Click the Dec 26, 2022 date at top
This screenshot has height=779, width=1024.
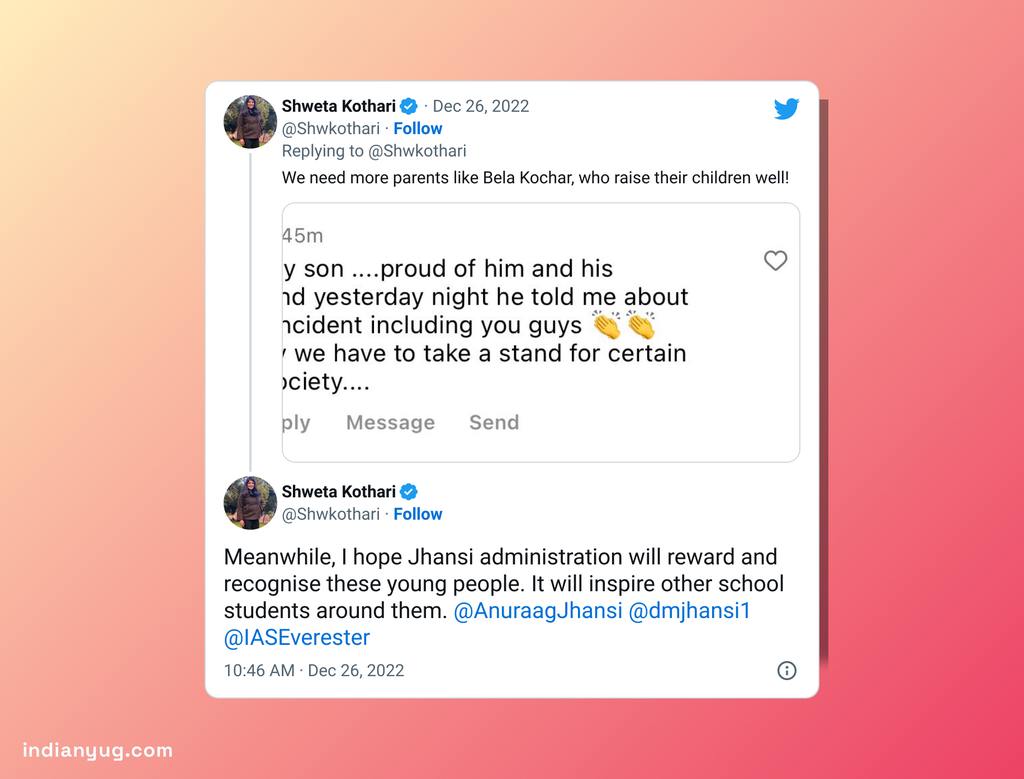481,106
